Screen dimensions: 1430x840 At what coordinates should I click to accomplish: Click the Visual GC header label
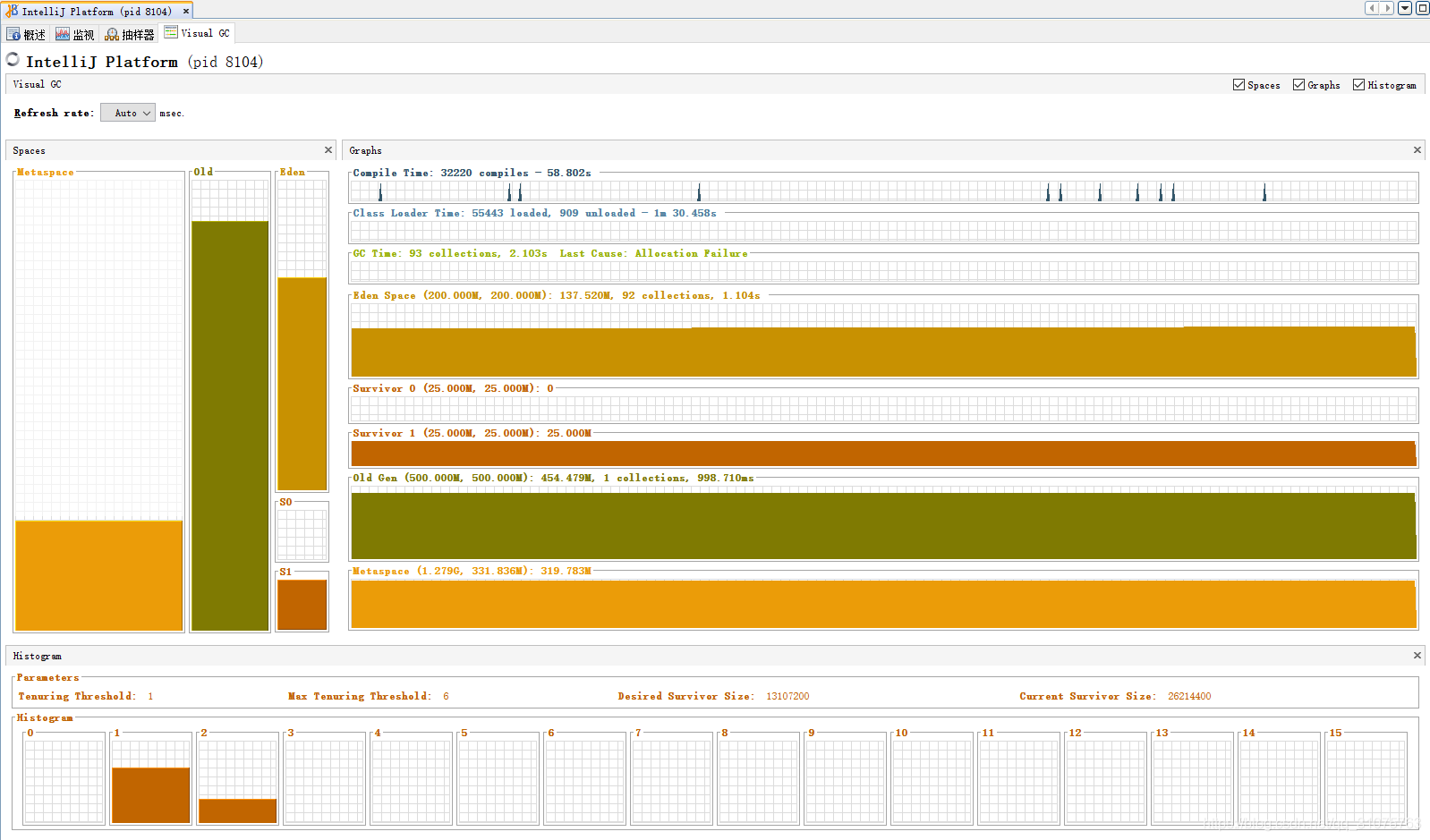click(37, 84)
